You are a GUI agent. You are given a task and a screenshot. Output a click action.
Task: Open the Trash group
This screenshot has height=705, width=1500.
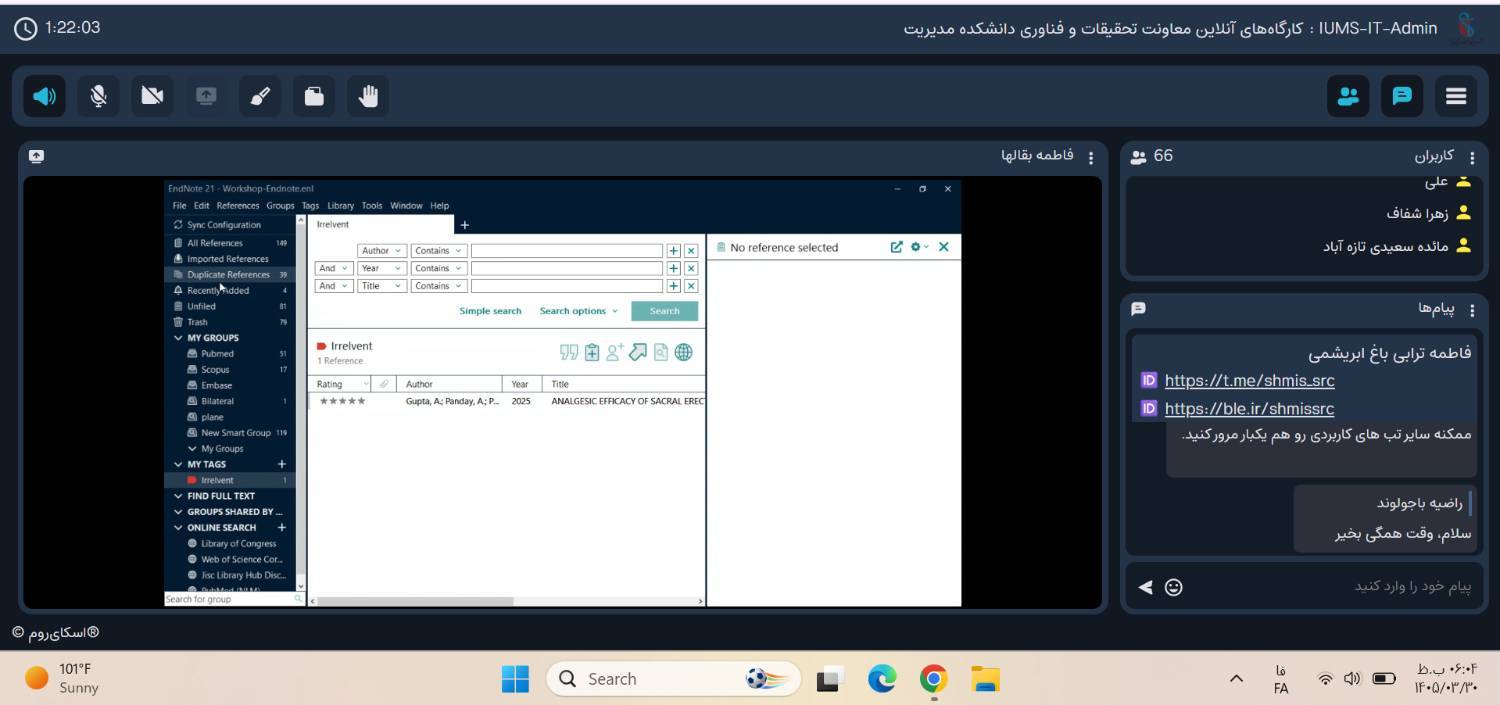[x=230, y=322]
